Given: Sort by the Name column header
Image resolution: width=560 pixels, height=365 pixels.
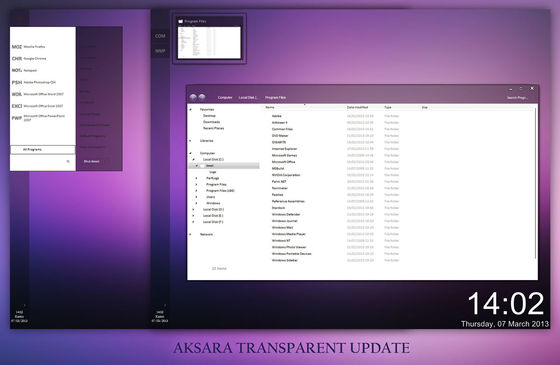Looking at the screenshot, I should click(x=270, y=107).
